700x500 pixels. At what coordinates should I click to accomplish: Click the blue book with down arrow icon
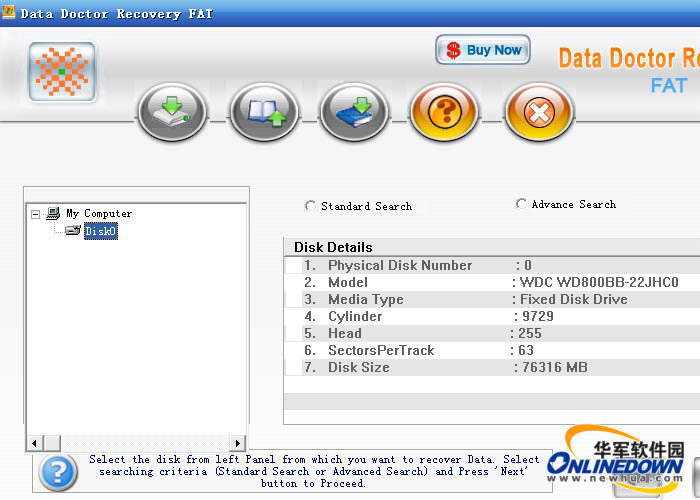coord(354,112)
